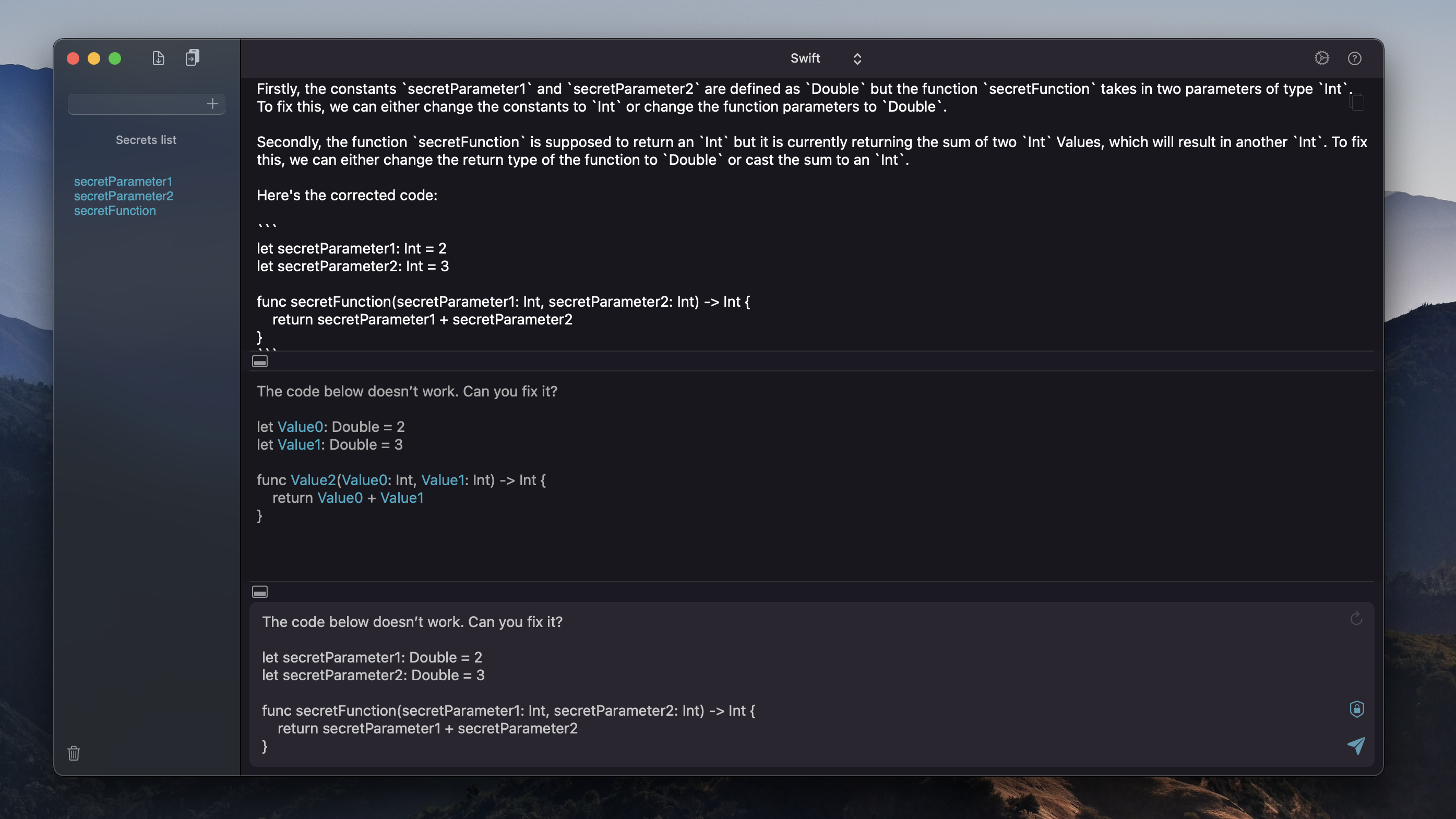Viewport: 1456px width, 819px height.
Task: Copy the response using the clipboard icon
Action: pyautogui.click(x=1356, y=102)
